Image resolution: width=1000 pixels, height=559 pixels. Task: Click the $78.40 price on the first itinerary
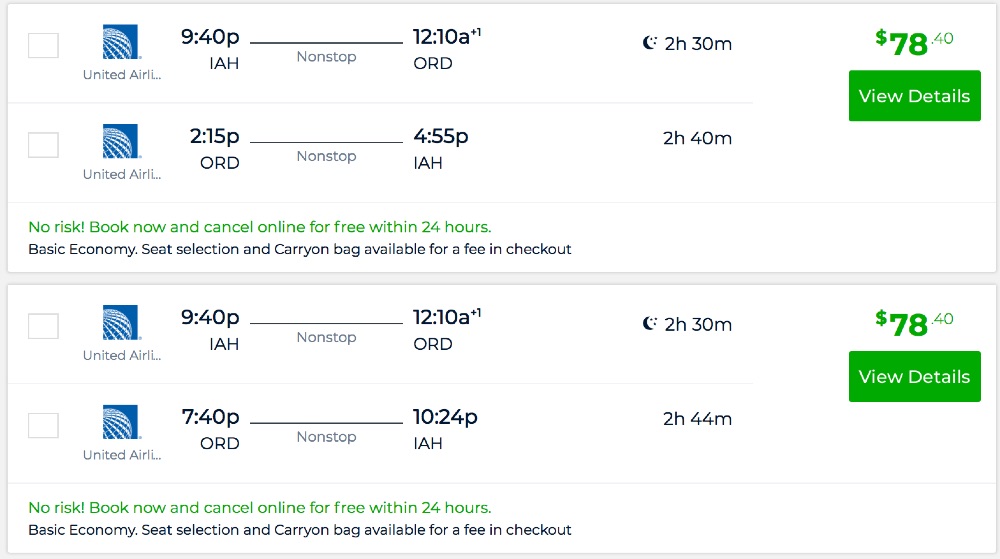914,42
